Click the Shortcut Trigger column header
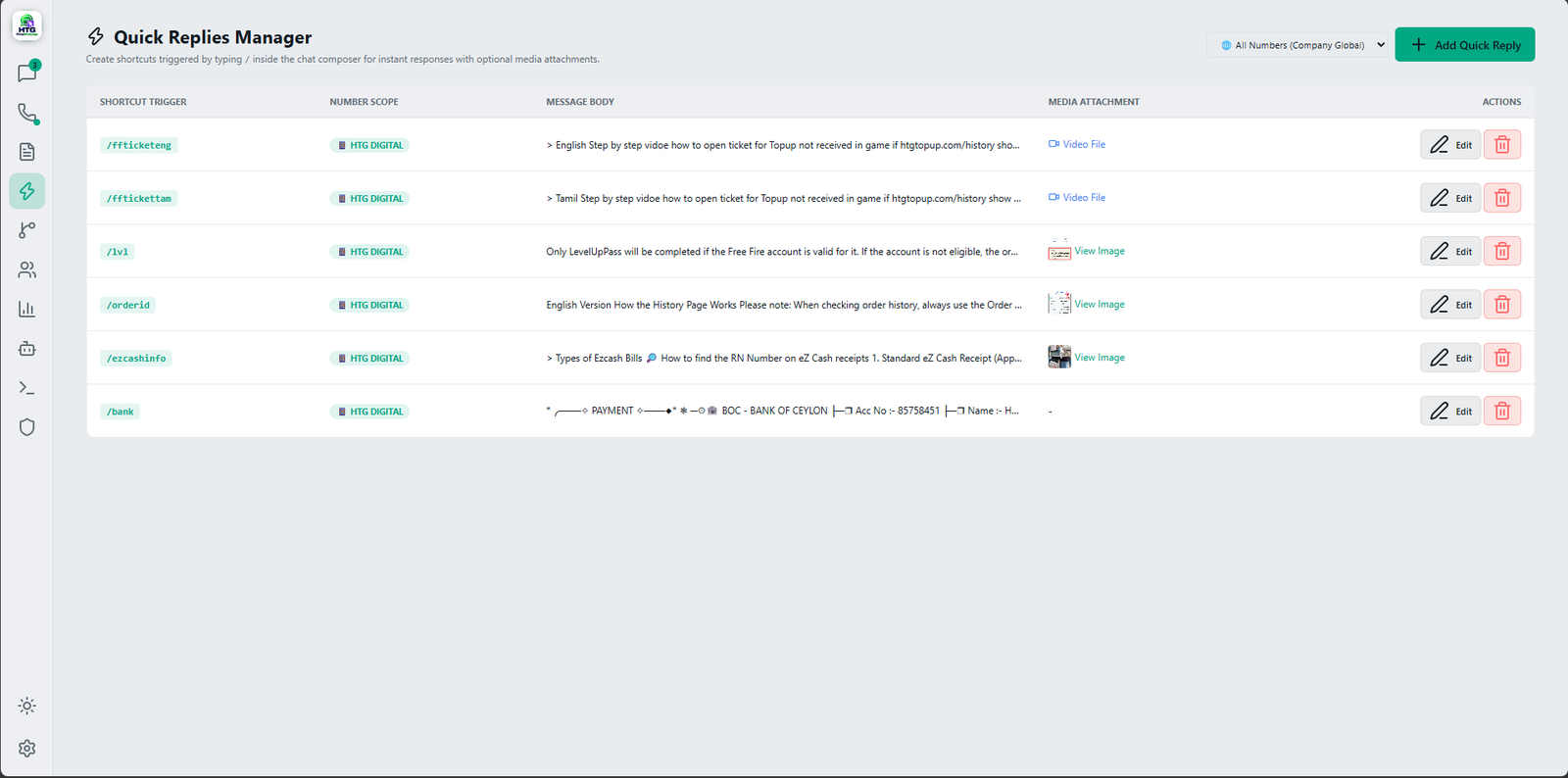 coord(143,102)
